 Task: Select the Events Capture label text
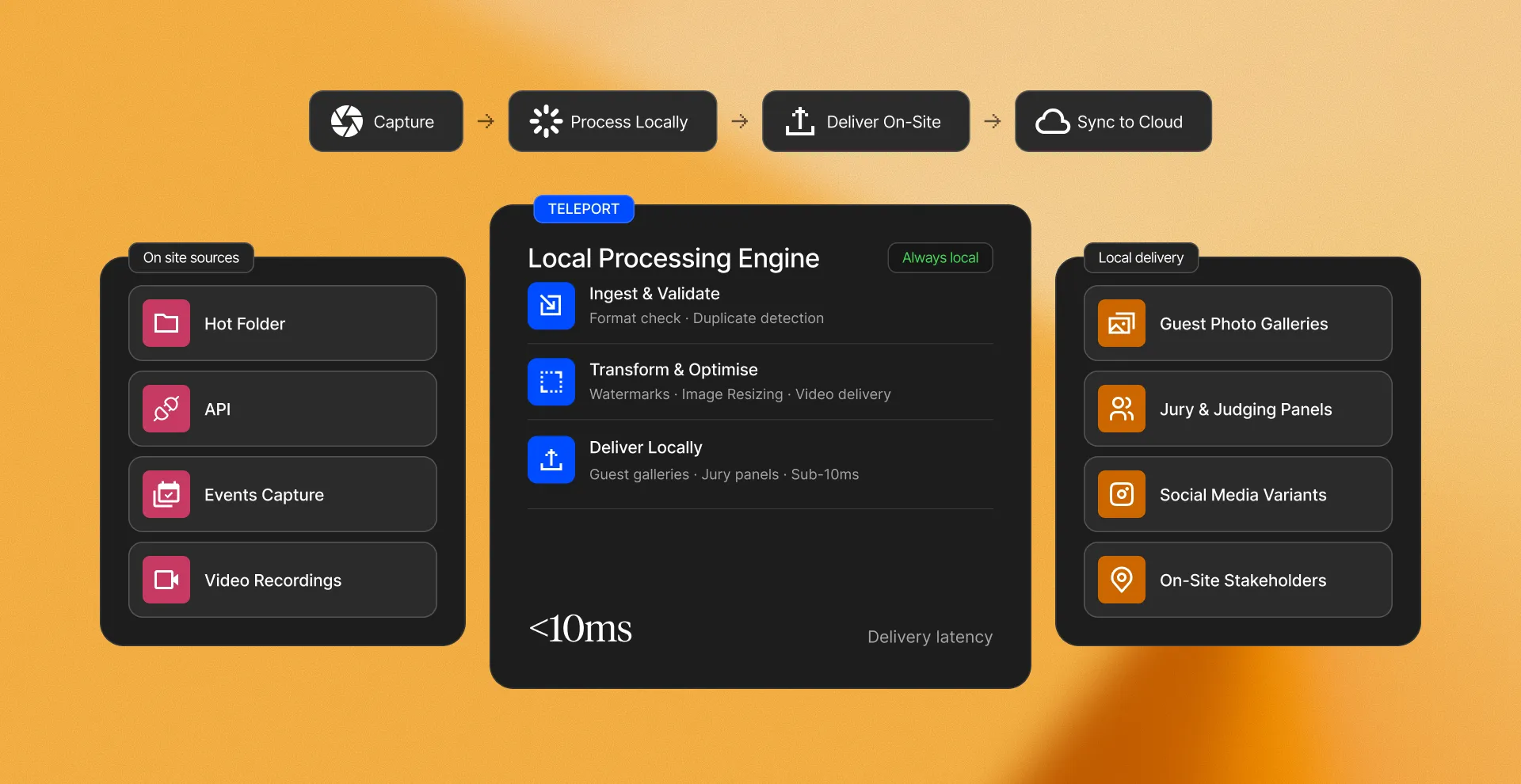pyautogui.click(x=264, y=495)
